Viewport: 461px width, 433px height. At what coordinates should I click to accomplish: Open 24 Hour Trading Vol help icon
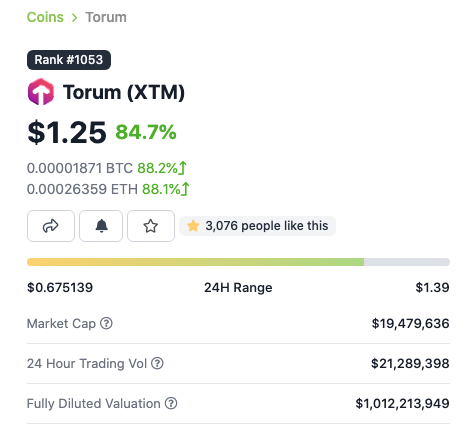157,363
